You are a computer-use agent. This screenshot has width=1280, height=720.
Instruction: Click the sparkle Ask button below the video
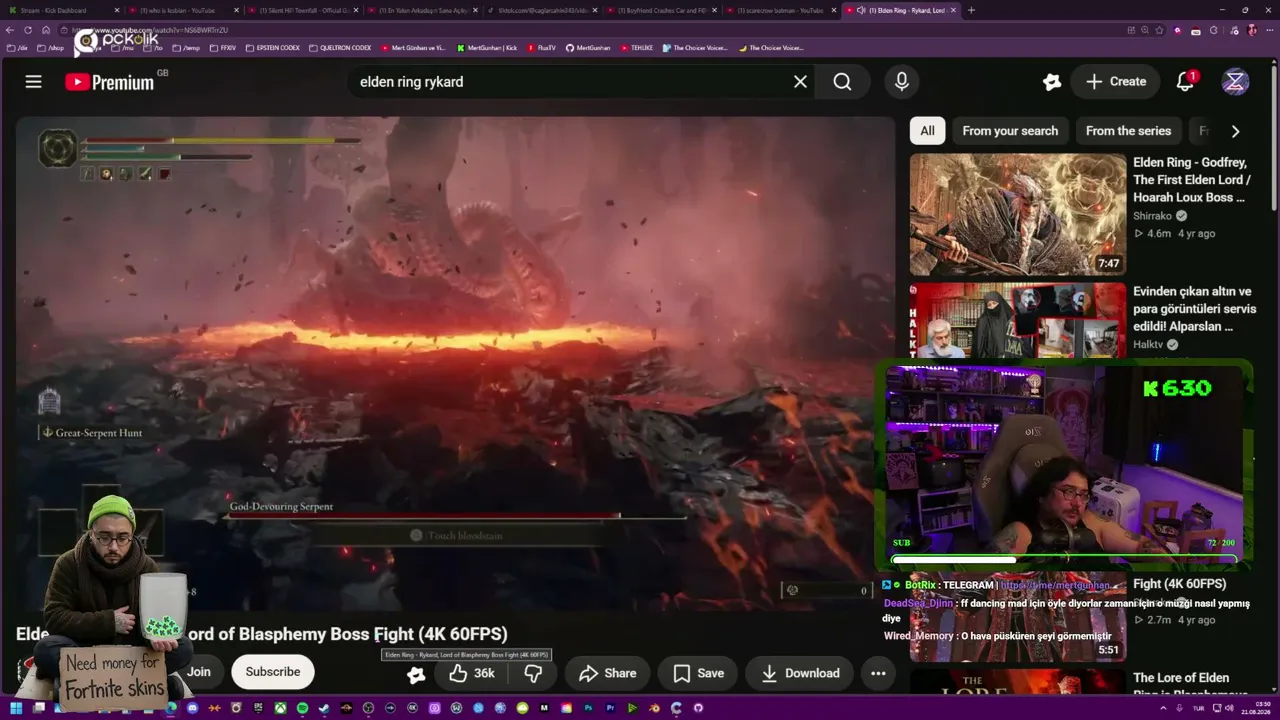pyautogui.click(x=416, y=674)
